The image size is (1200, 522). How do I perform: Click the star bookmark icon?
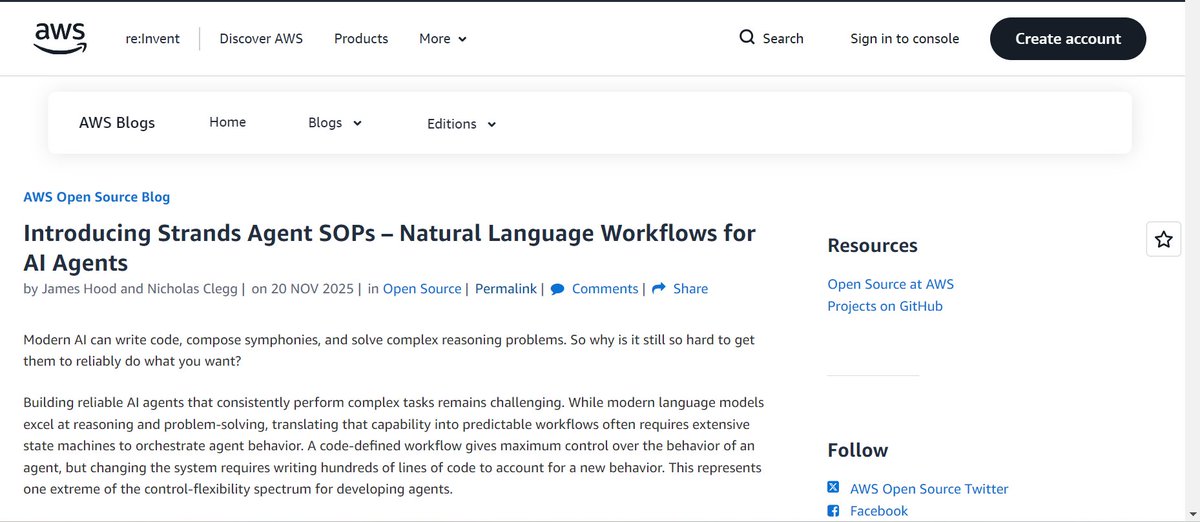click(1164, 239)
